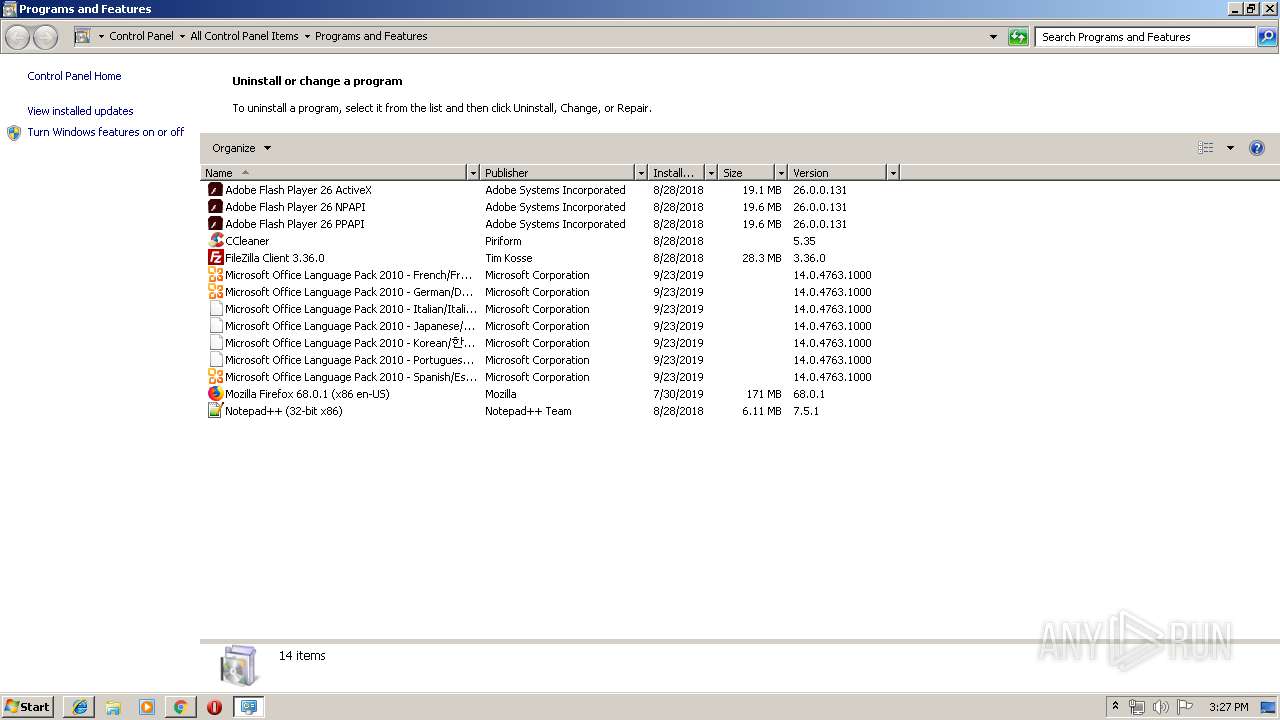Click the forward navigation arrow button
1280x720 pixels.
tap(45, 37)
